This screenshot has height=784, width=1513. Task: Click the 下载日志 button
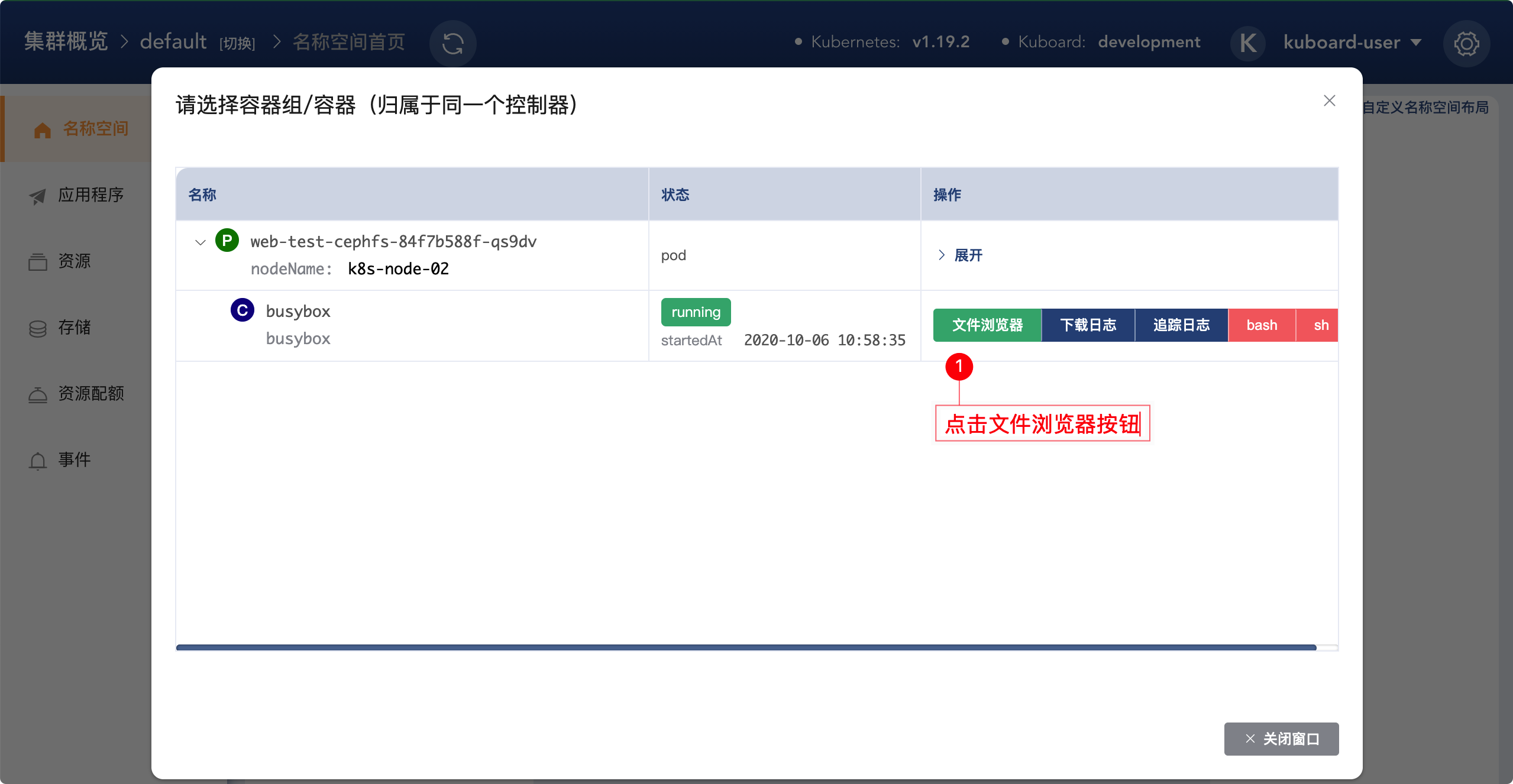[x=1088, y=325]
